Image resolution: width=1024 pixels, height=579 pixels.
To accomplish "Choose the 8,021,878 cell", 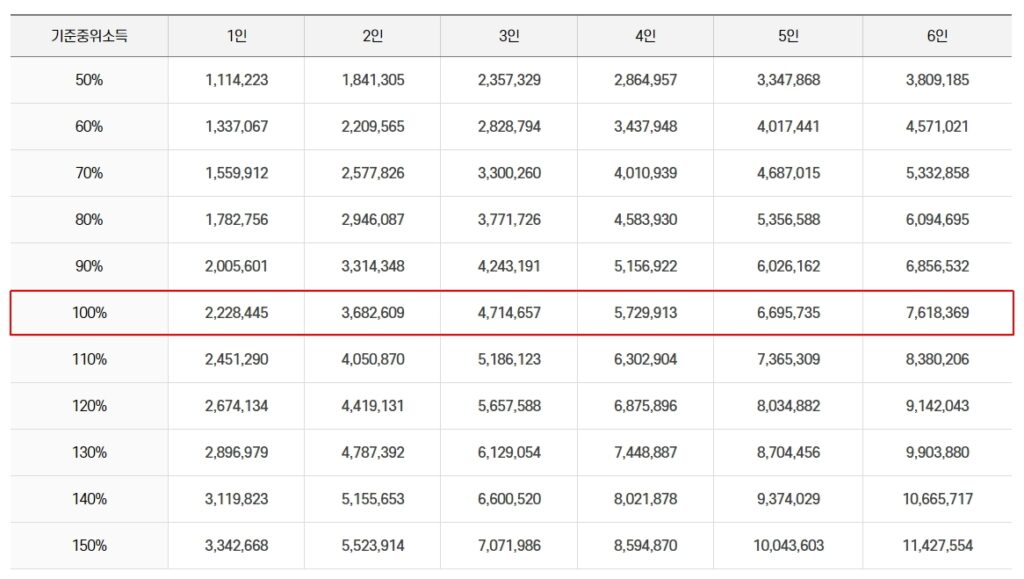I will 645,499.
